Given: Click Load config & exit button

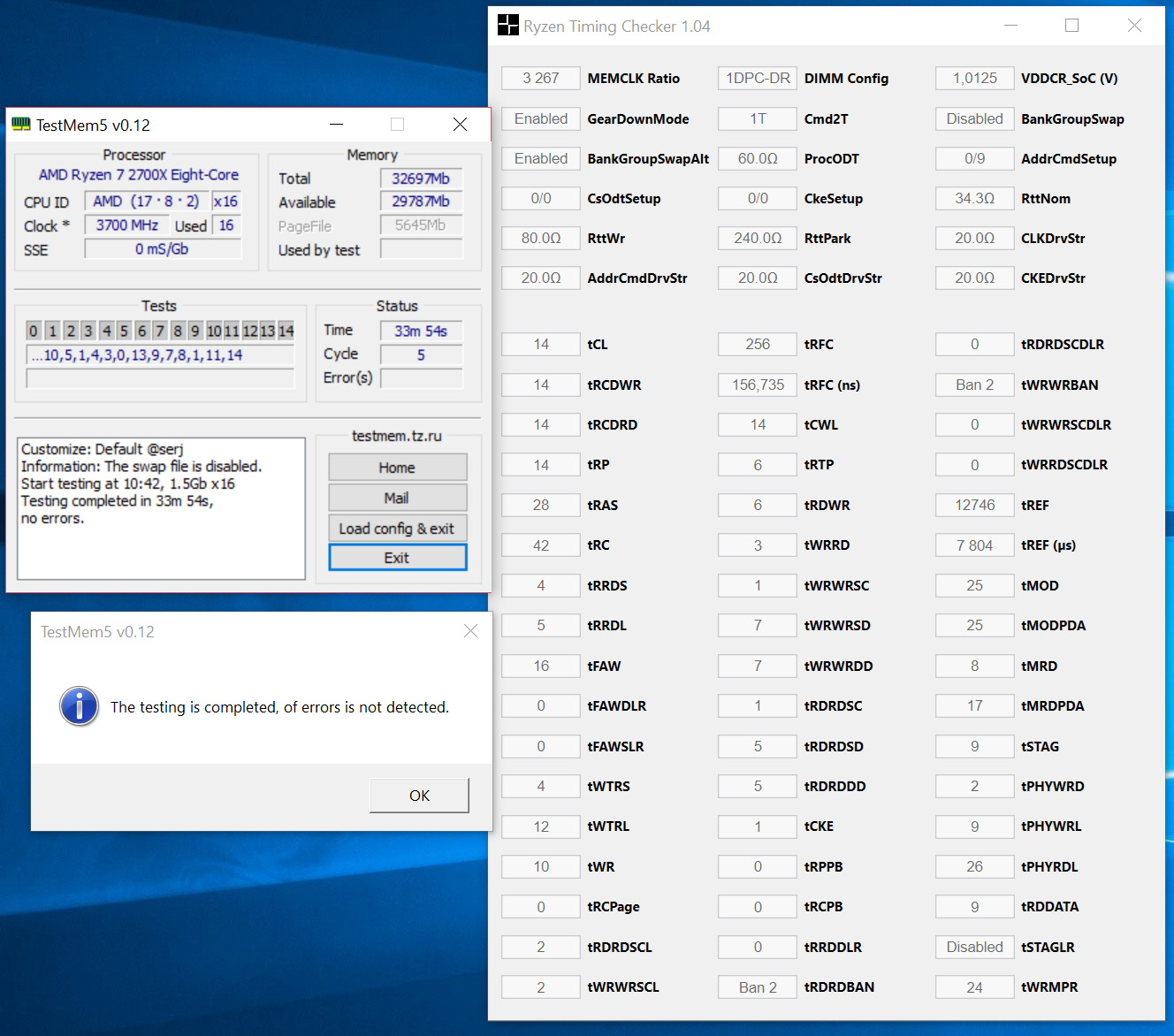Looking at the screenshot, I should pyautogui.click(x=397, y=529).
